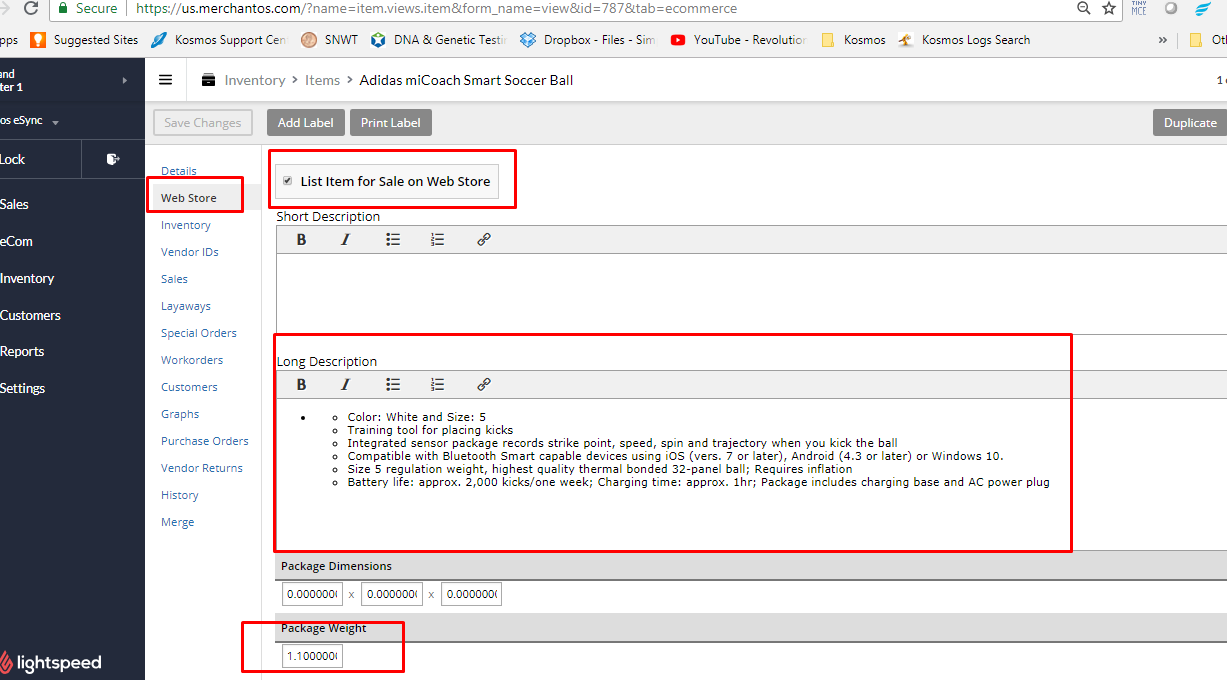The height and width of the screenshot is (680, 1227).
Task: Show the Graphs tab
Action: pyautogui.click(x=180, y=414)
